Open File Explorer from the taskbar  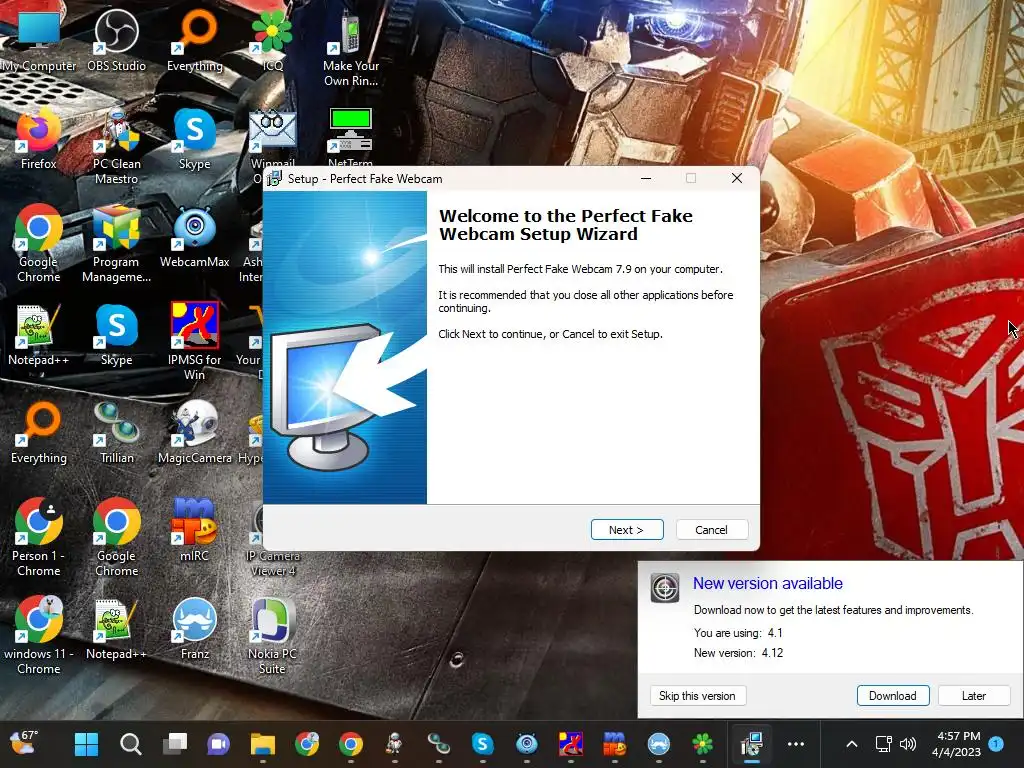point(263,744)
